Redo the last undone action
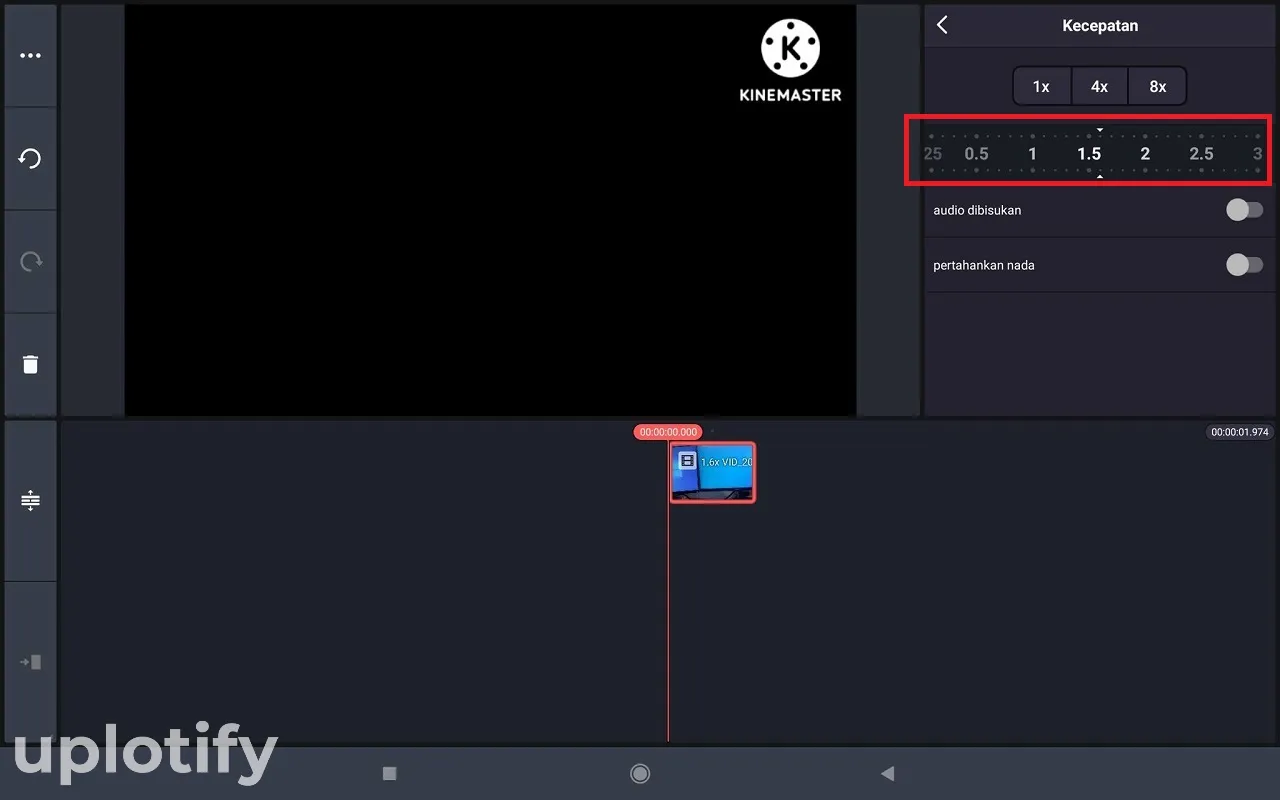This screenshot has width=1280, height=800. click(x=30, y=262)
